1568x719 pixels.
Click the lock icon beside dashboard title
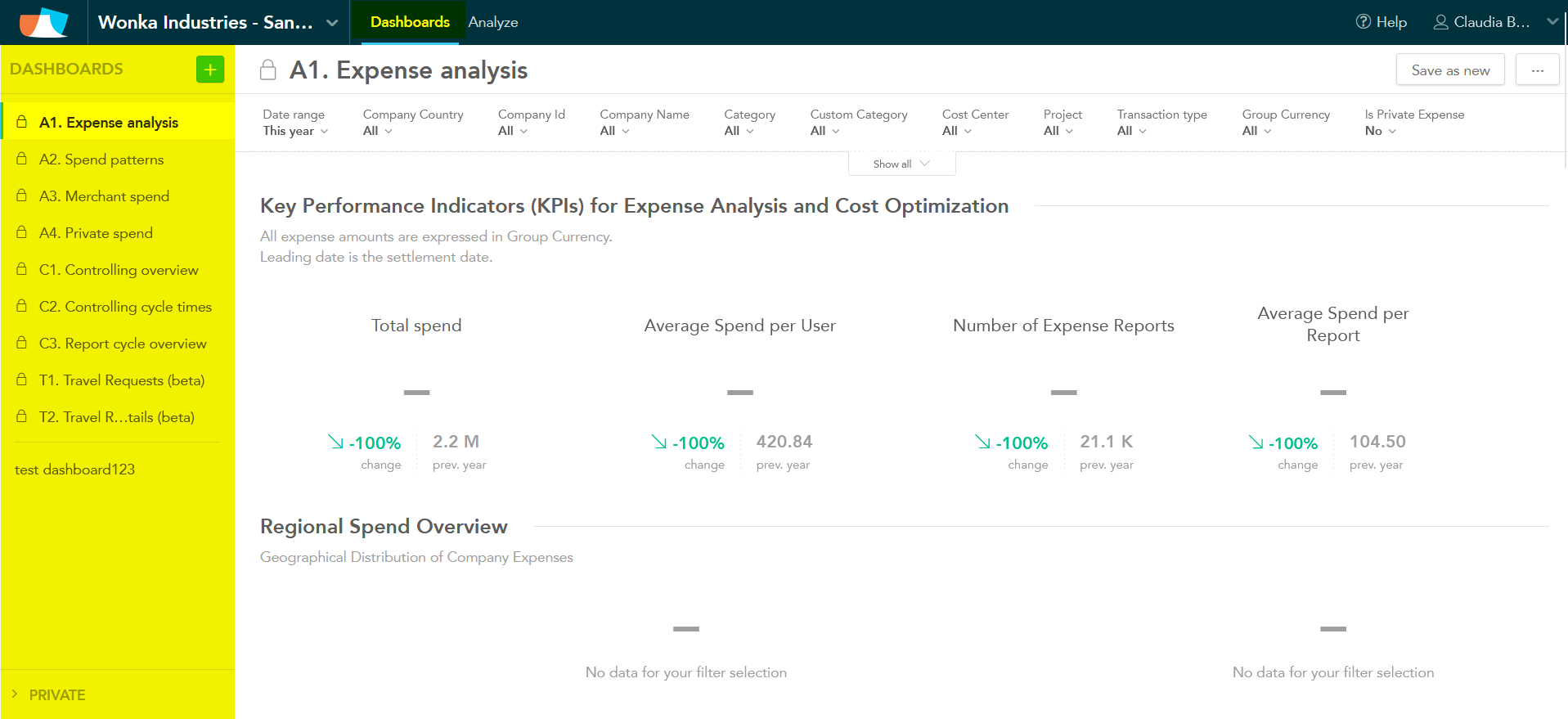[268, 70]
